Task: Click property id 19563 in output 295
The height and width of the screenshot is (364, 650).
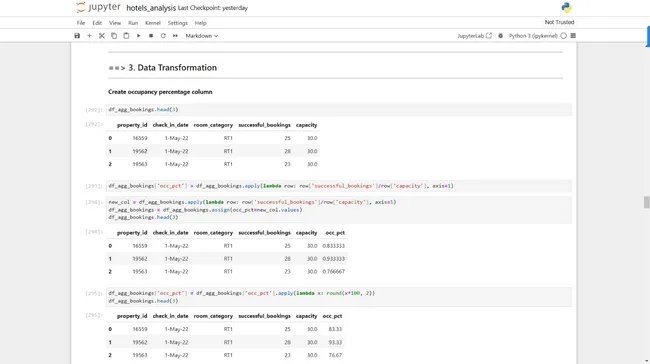Action: coord(140,355)
